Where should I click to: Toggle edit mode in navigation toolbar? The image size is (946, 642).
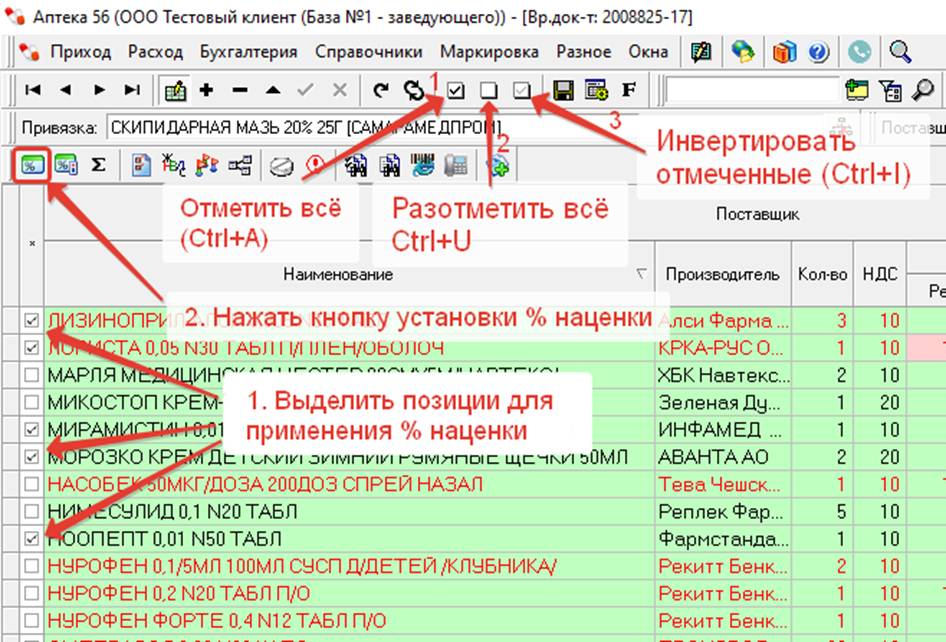175,91
